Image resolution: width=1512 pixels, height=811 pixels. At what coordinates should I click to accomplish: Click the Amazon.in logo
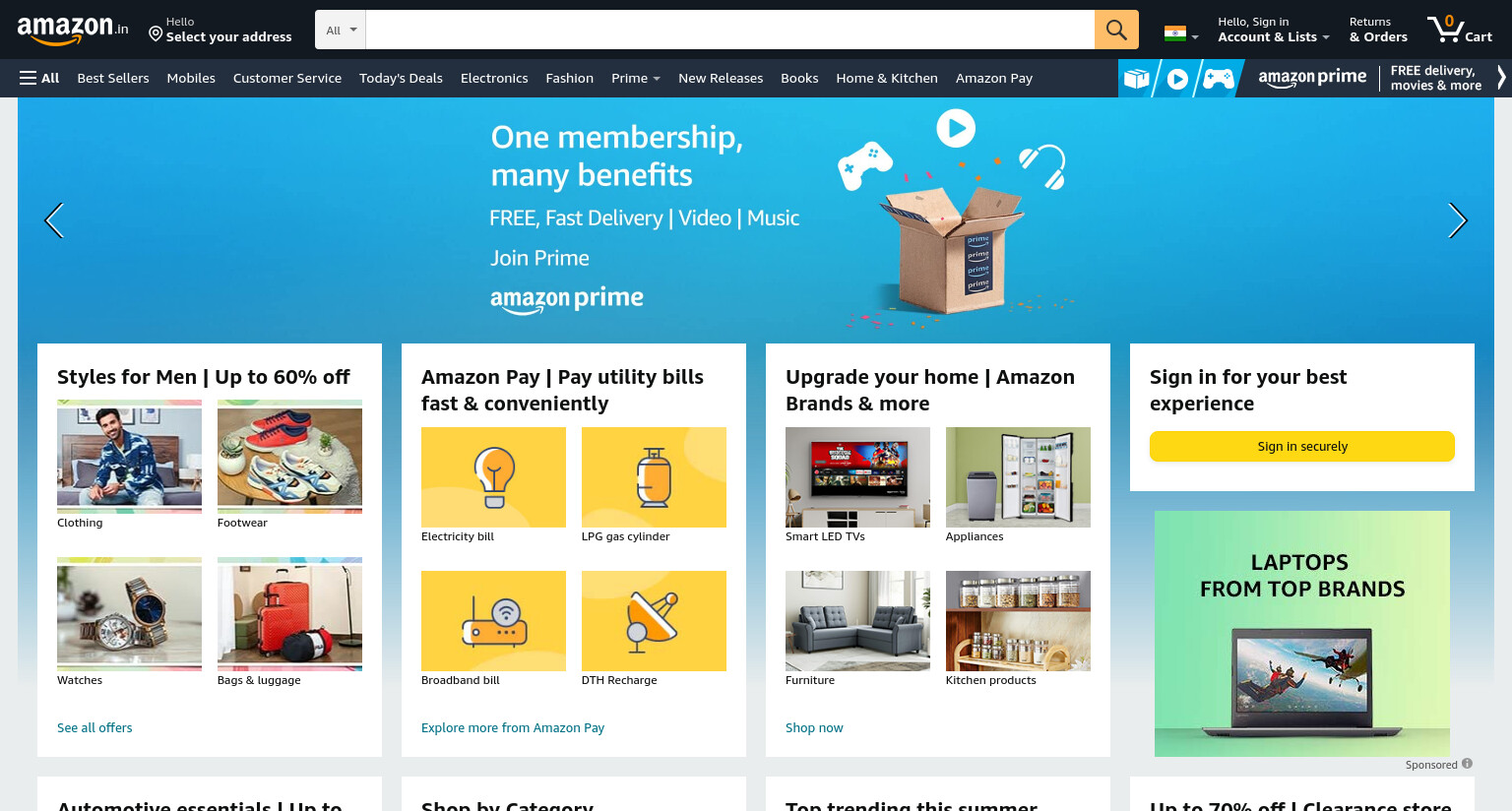(x=73, y=30)
